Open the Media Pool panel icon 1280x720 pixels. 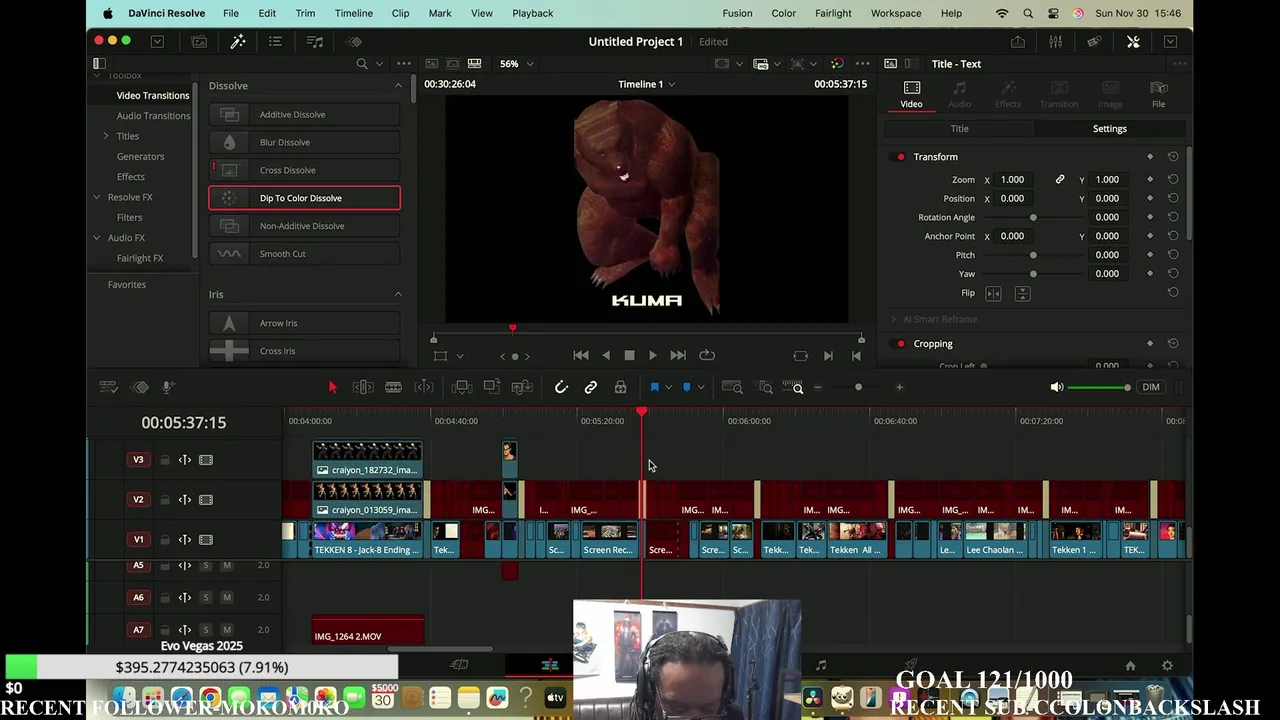[x=199, y=42]
